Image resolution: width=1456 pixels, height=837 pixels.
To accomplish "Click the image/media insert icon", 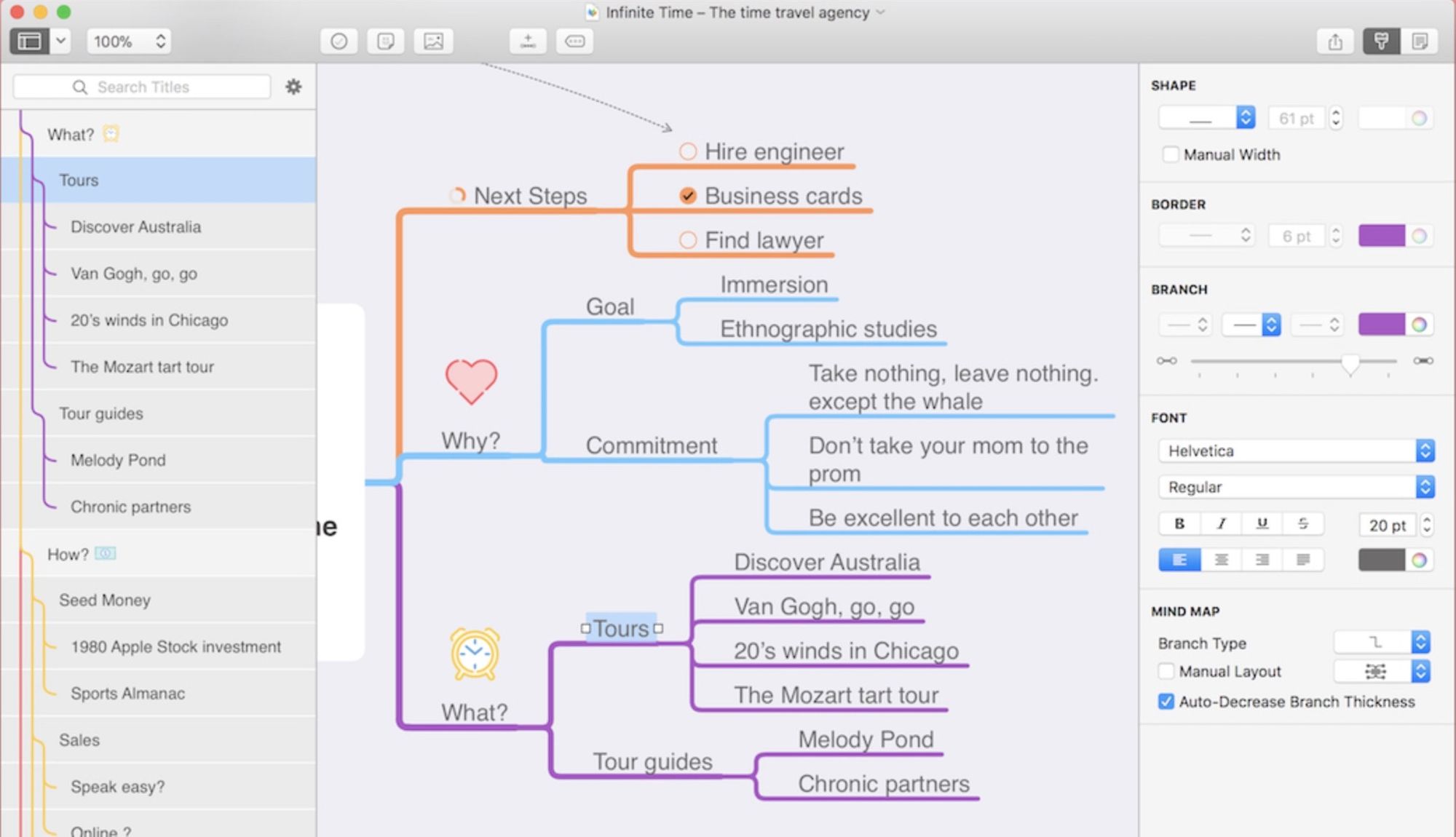I will (x=434, y=40).
